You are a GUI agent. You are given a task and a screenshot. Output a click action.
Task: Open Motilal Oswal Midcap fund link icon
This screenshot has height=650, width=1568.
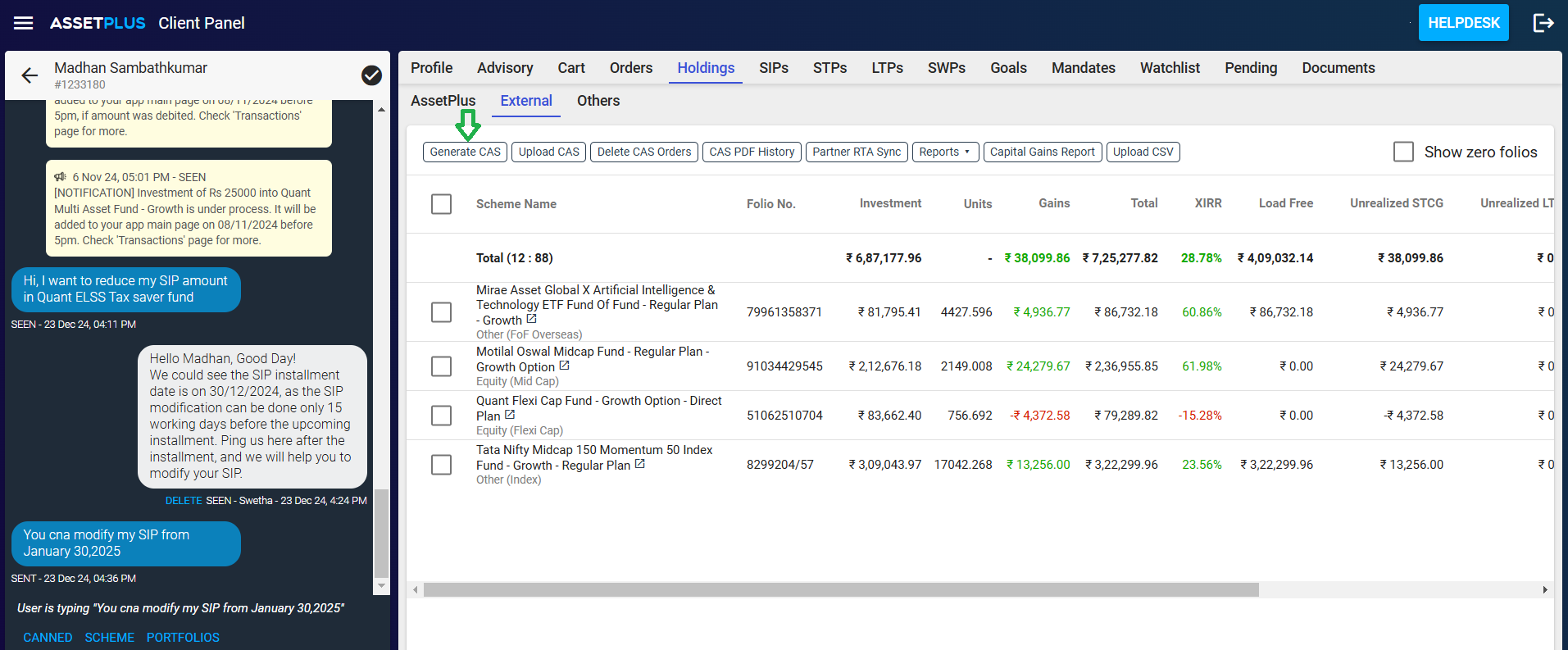(564, 366)
